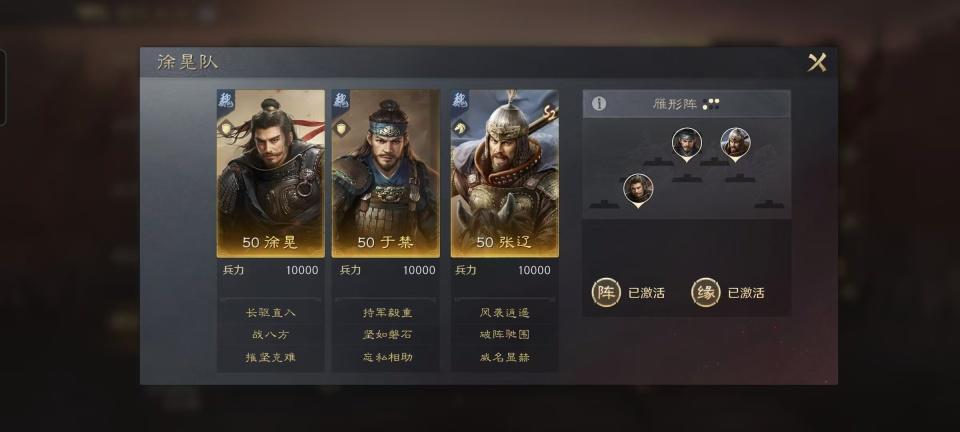Open the 于禁 general portrait card
The width and height of the screenshot is (960, 432).
386,173
